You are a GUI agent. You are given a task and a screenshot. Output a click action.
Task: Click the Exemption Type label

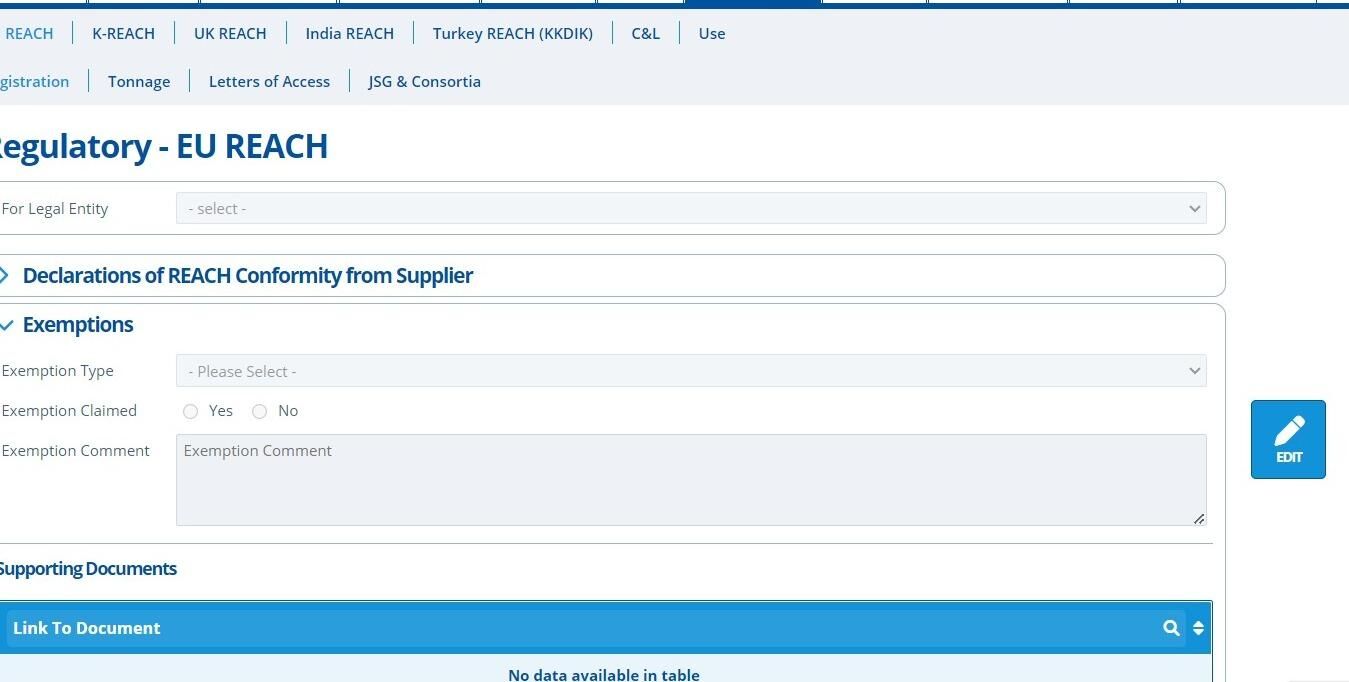pos(58,371)
